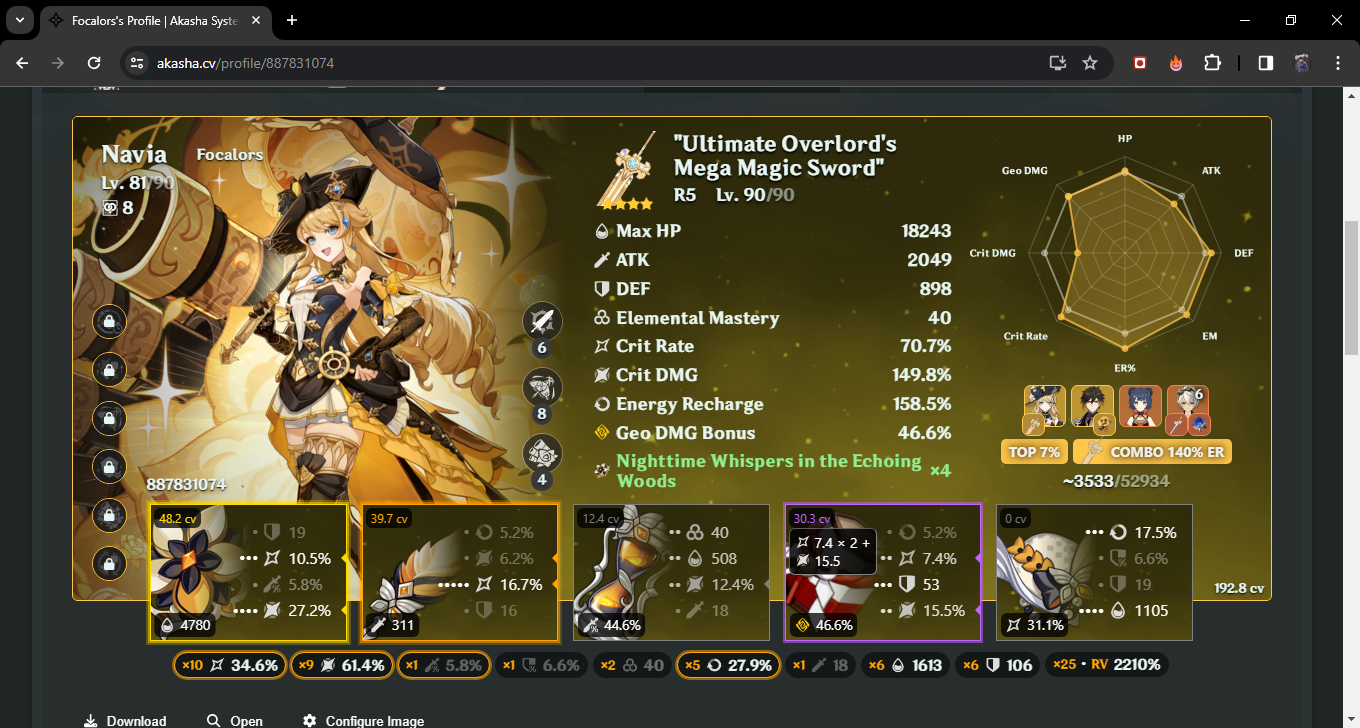Unlock the bottom constellation lock icon

coord(109,563)
